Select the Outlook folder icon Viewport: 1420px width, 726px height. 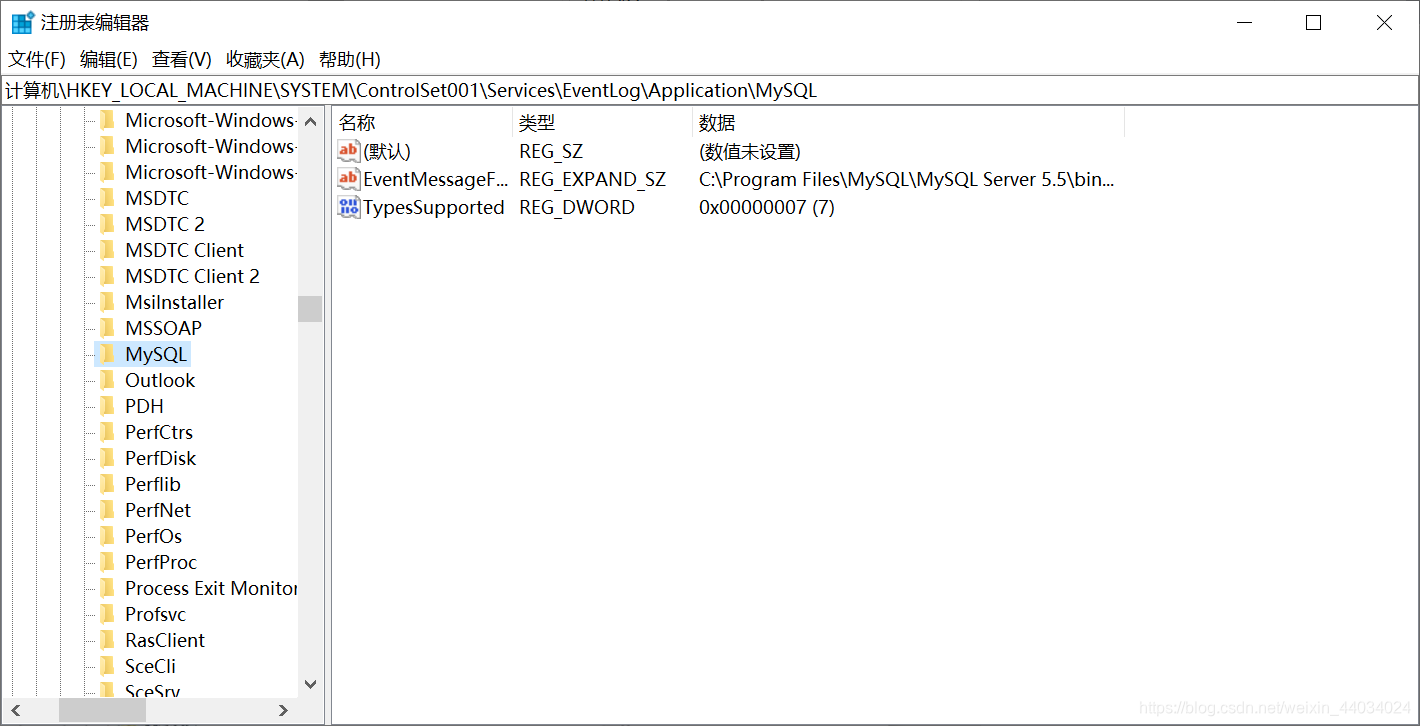[107, 380]
